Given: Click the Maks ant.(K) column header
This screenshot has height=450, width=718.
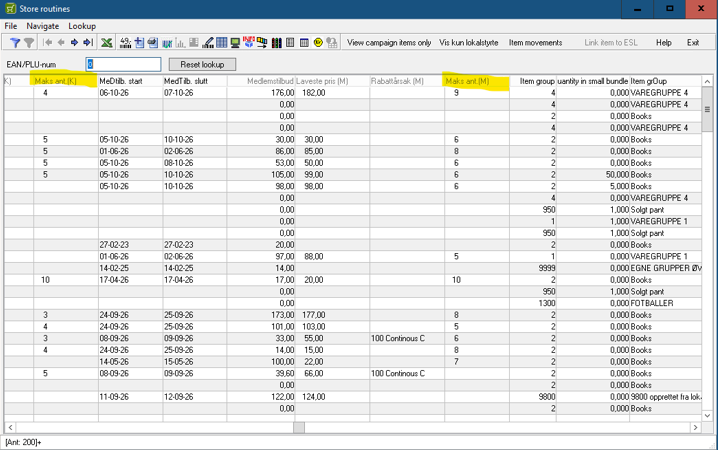Looking at the screenshot, I should point(65,81).
